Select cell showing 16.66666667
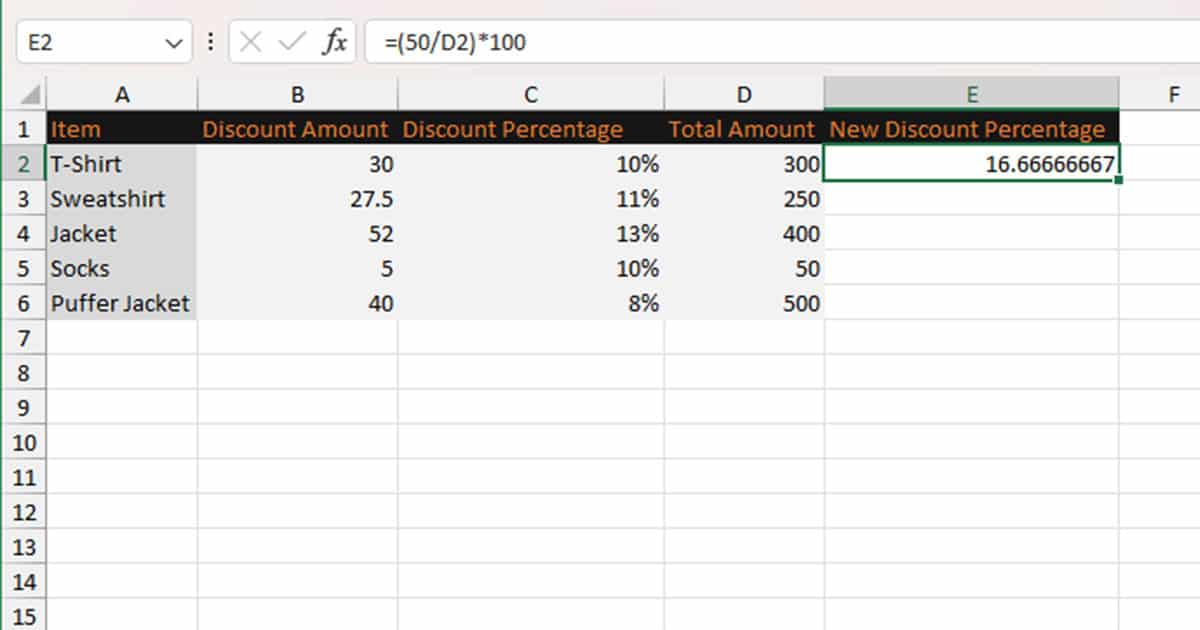The width and height of the screenshot is (1200, 630). point(971,163)
